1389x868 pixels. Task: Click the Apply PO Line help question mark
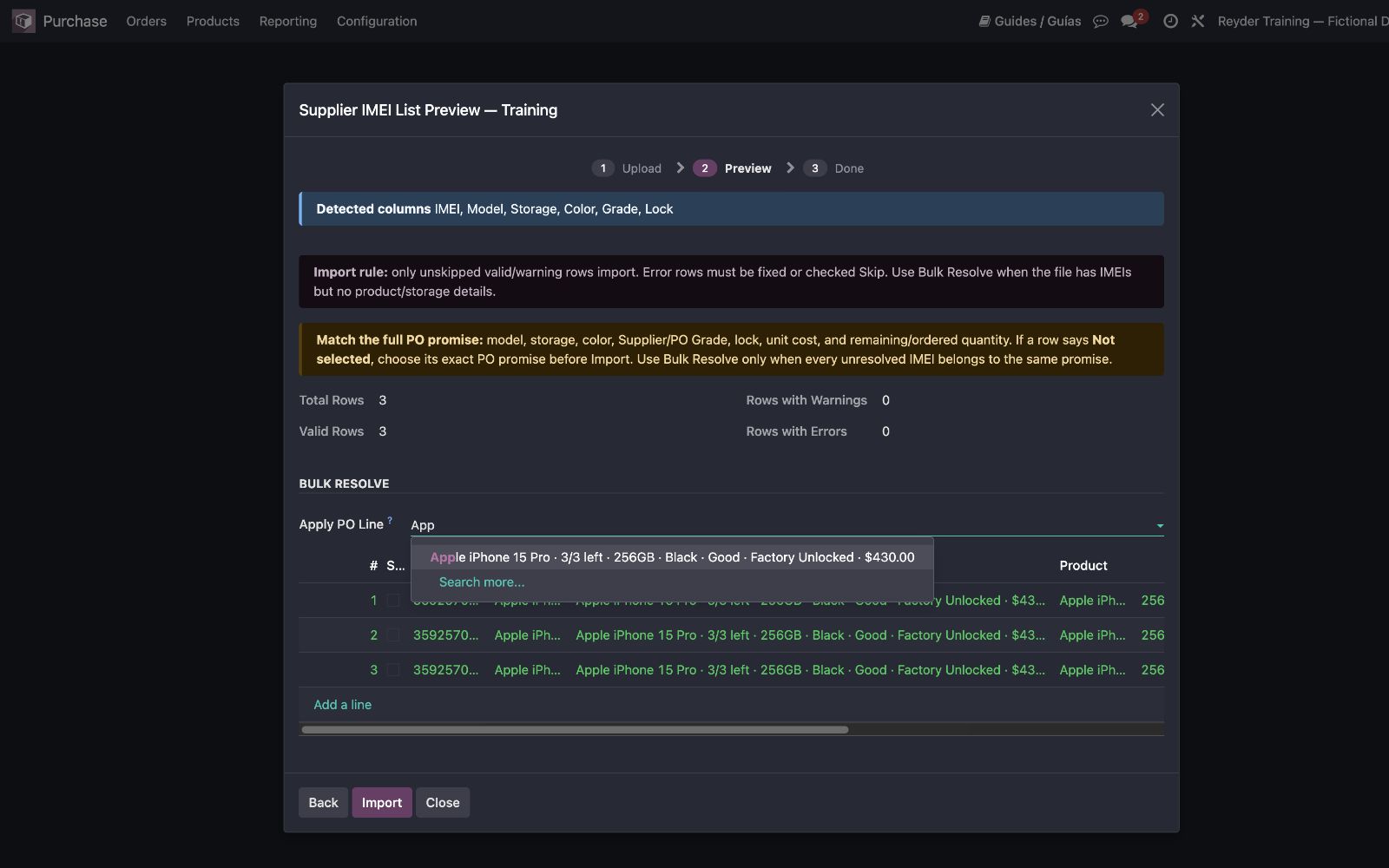pos(390,521)
